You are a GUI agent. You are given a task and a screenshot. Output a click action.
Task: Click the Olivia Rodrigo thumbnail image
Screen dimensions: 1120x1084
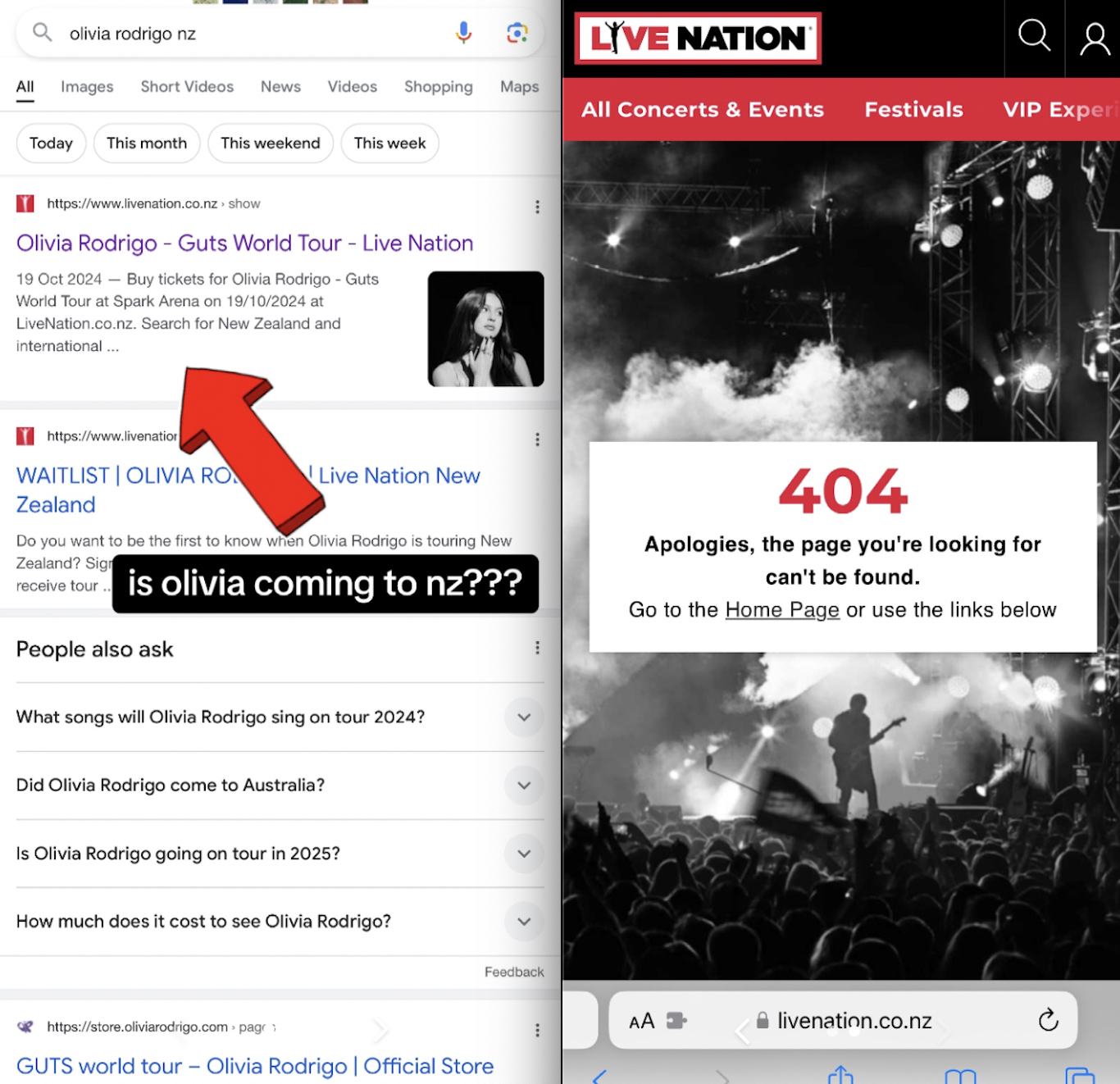click(x=485, y=329)
